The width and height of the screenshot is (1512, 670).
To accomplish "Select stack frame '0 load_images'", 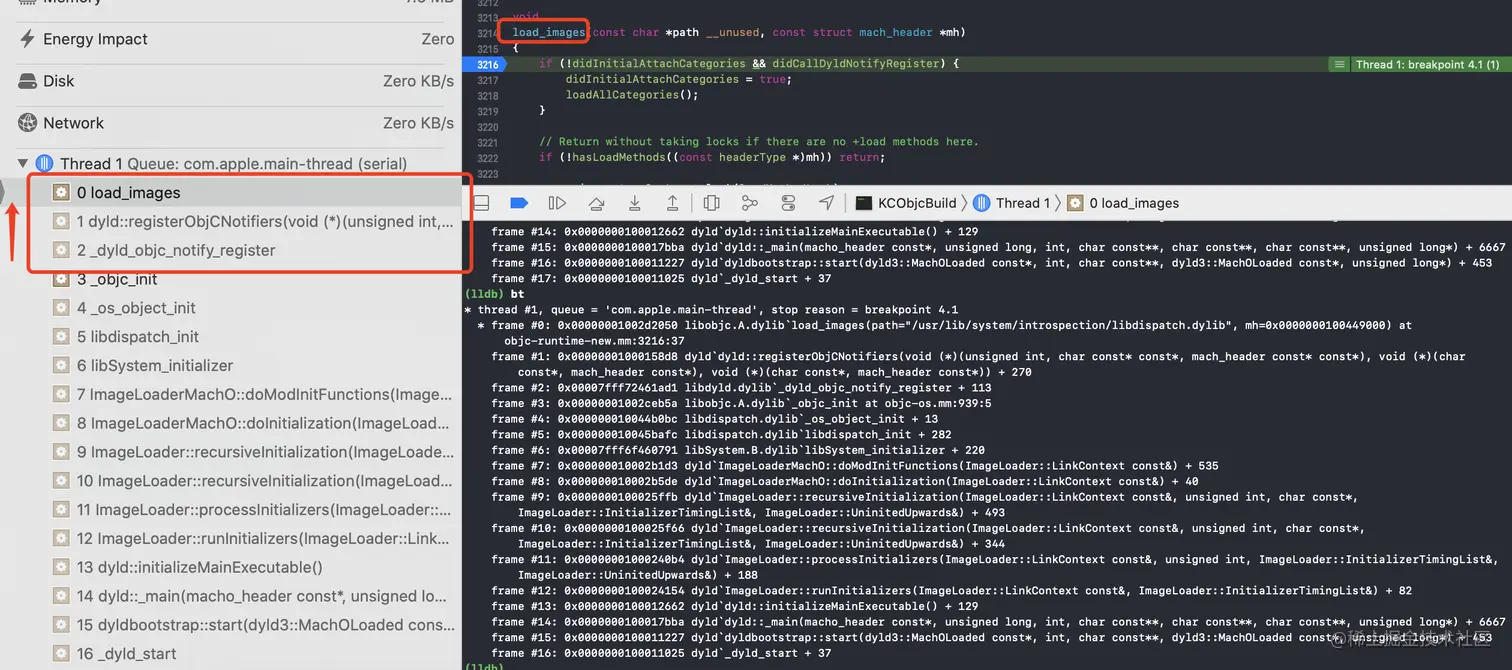I will pyautogui.click(x=230, y=192).
